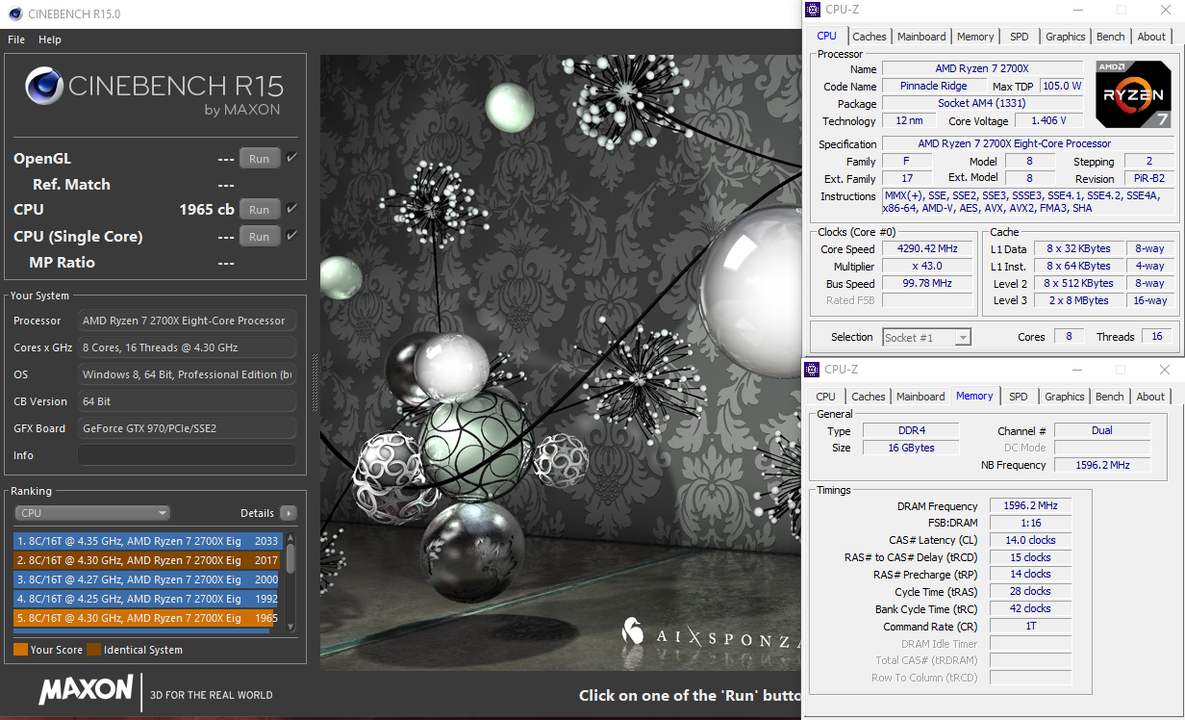The image size is (1185, 720).
Task: Click the Memory Size value 16 GBytes
Action: coord(911,448)
